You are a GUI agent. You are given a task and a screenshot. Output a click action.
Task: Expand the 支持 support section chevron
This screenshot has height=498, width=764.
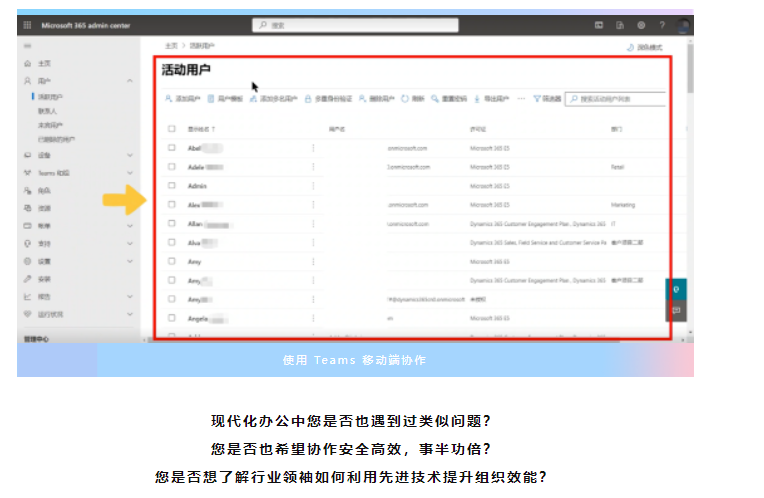130,243
